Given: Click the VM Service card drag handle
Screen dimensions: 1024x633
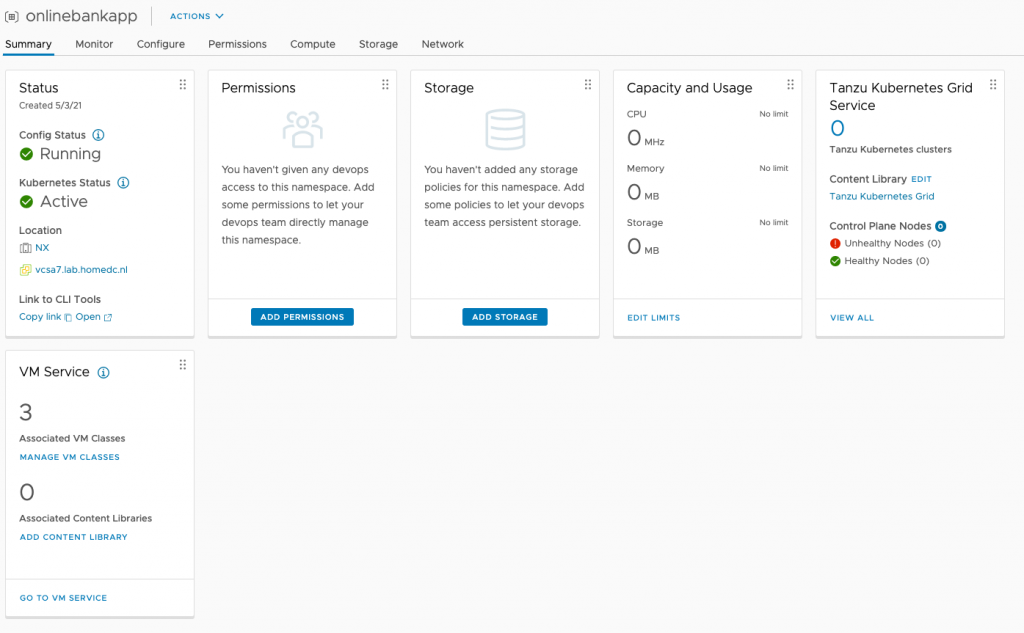Looking at the screenshot, I should (182, 365).
